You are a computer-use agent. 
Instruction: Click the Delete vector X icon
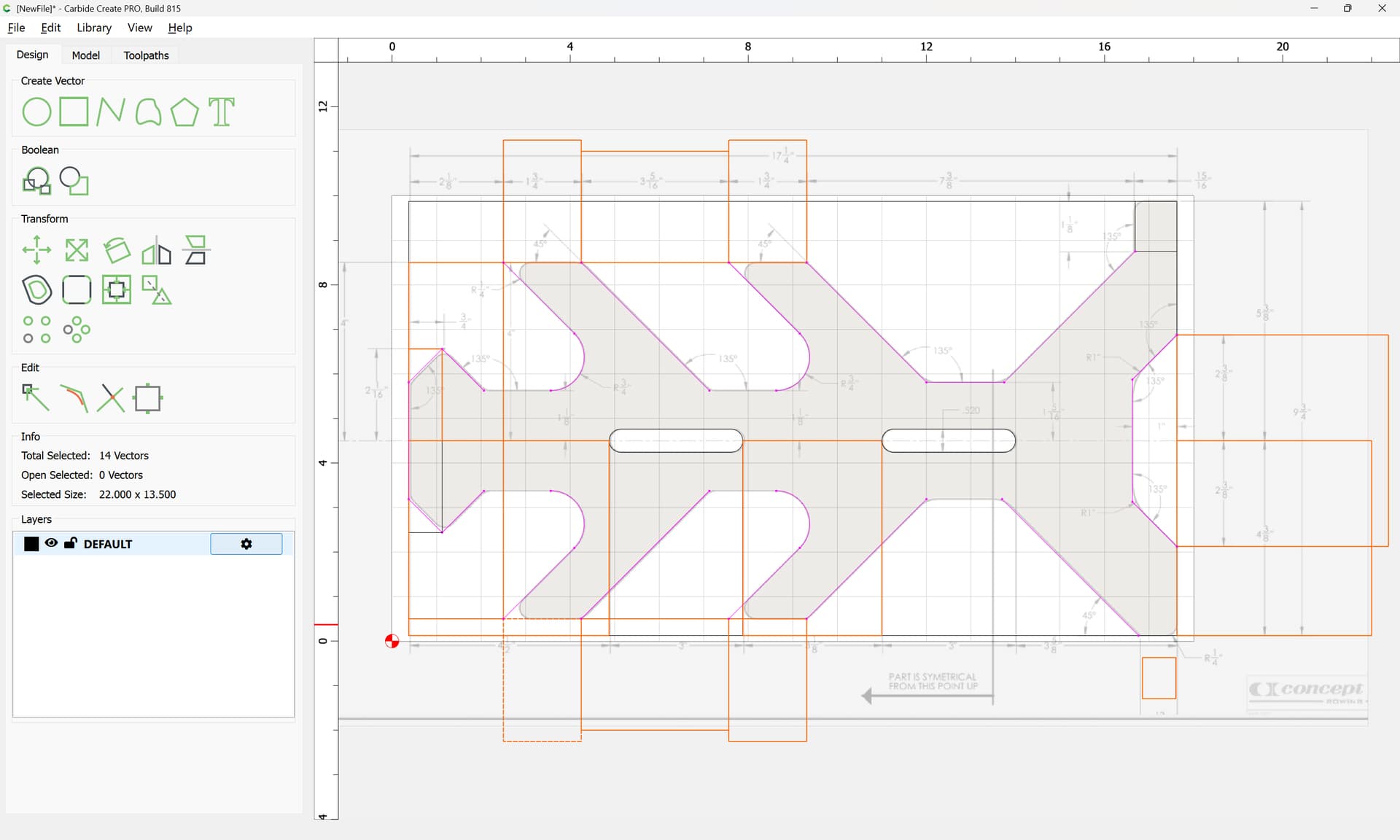[111, 399]
